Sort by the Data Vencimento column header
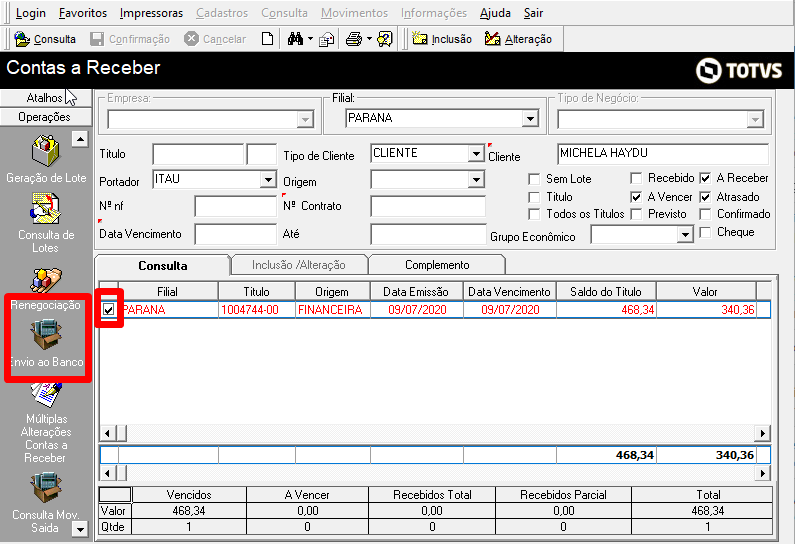 pyautogui.click(x=510, y=292)
